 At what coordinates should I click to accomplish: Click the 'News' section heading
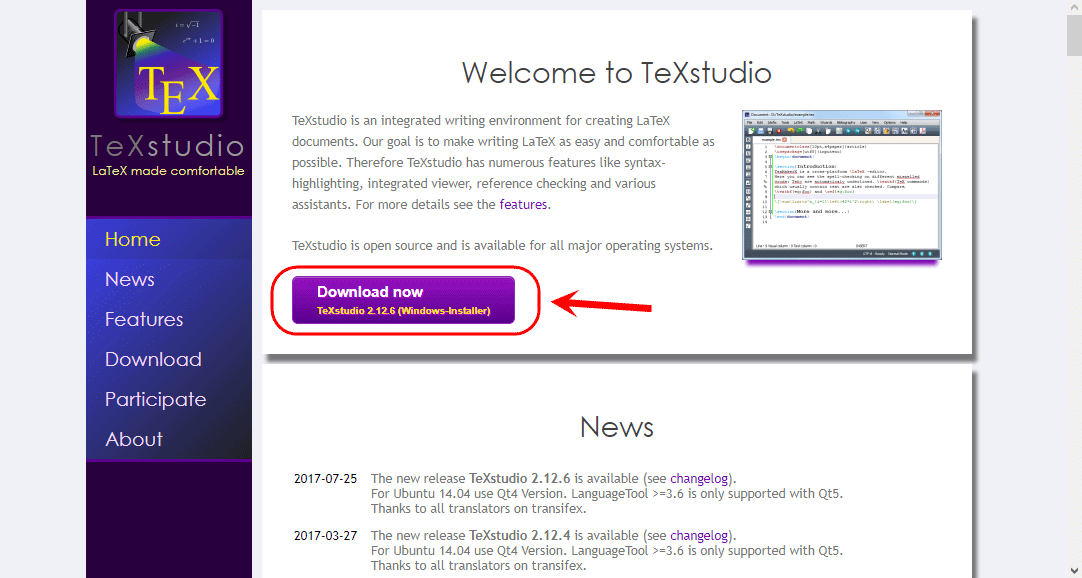click(x=616, y=427)
